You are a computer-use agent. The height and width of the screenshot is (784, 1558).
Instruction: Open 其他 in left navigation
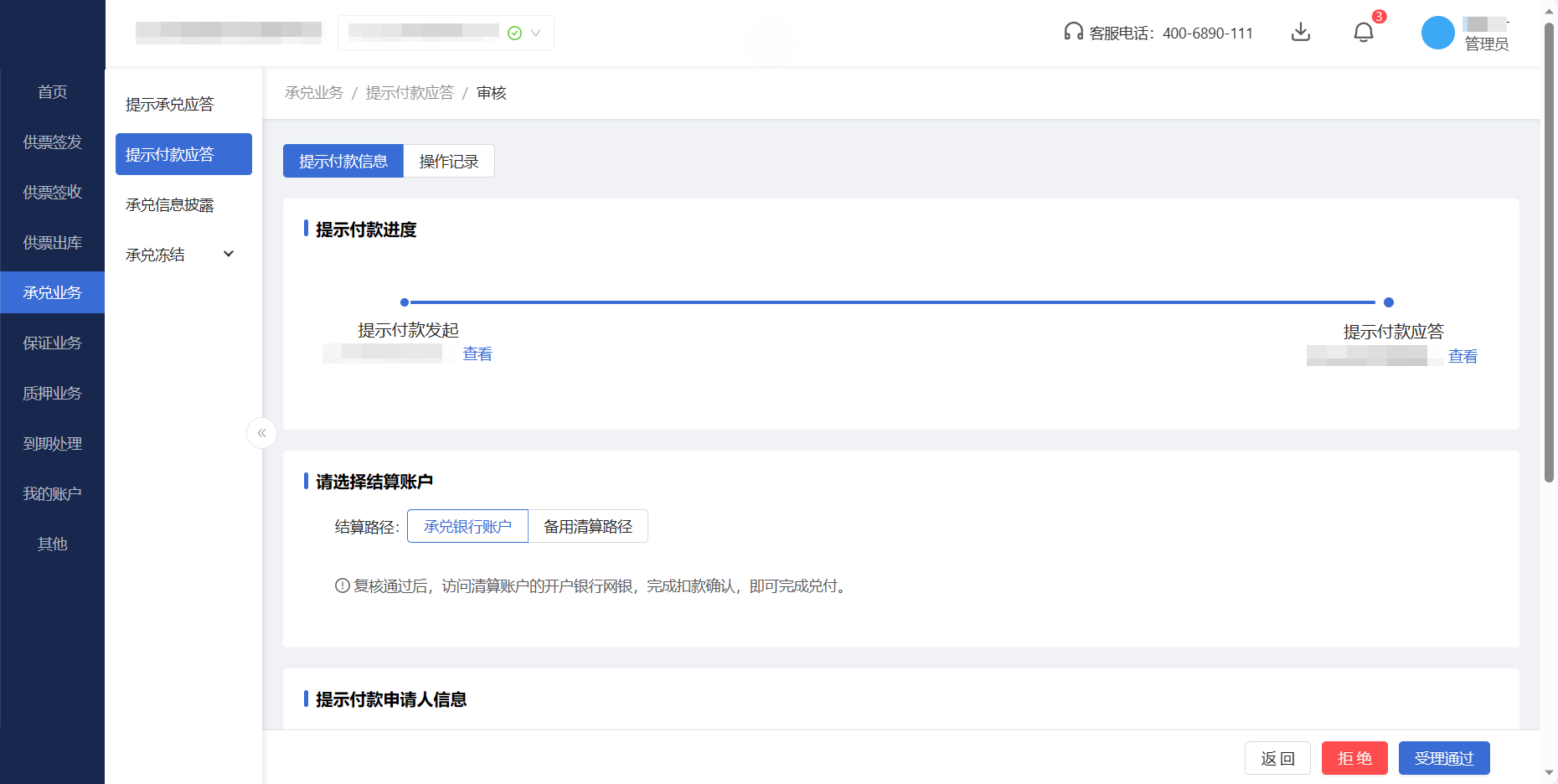click(52, 544)
